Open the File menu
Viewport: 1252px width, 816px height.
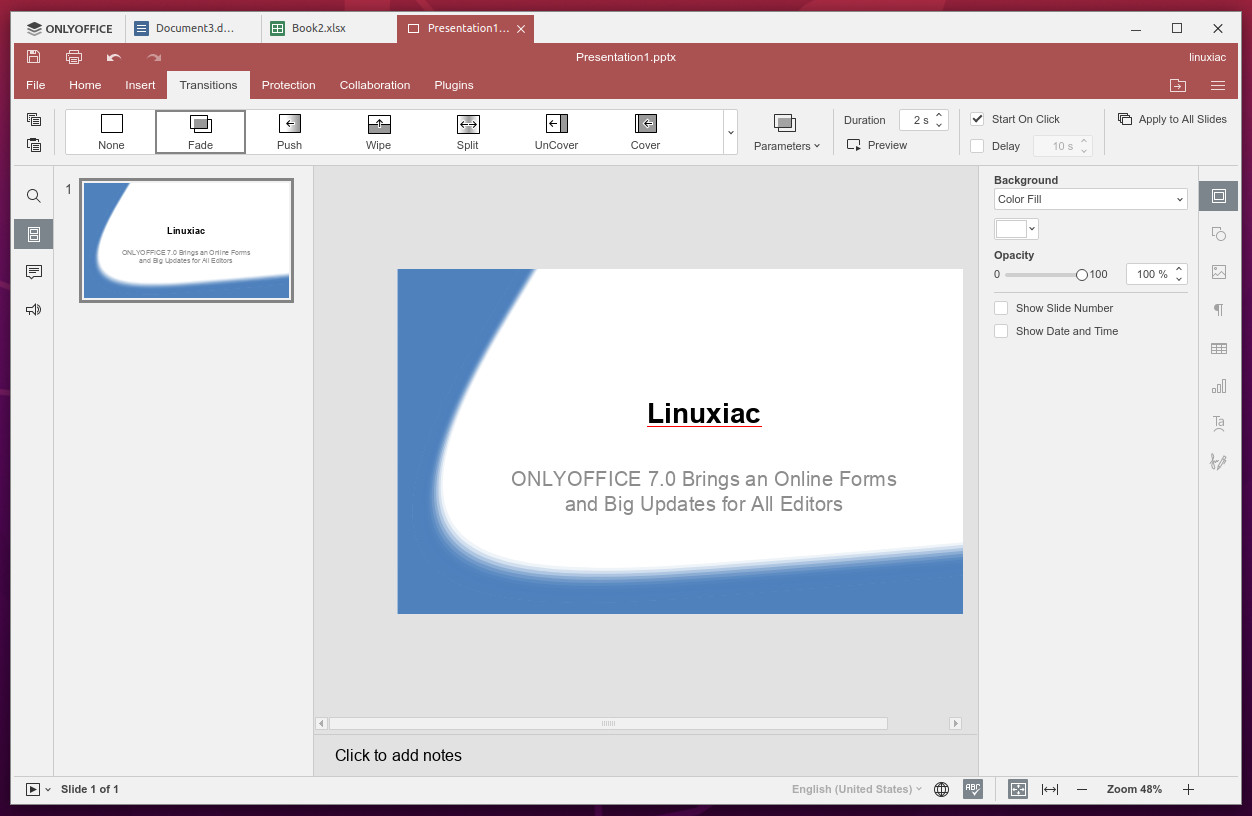(x=36, y=85)
